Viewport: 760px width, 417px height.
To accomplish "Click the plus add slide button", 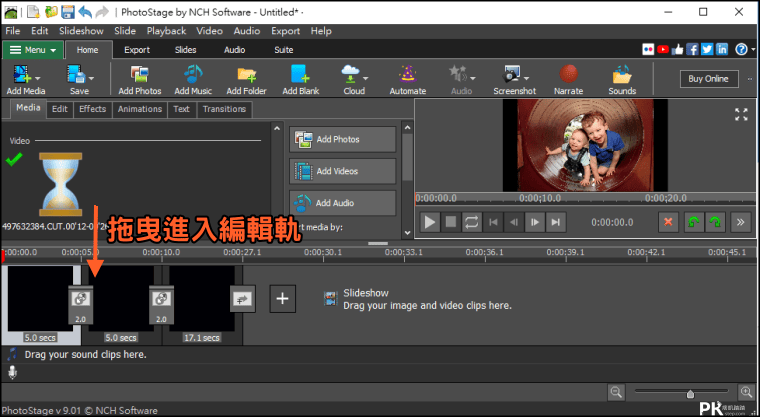I will [283, 299].
